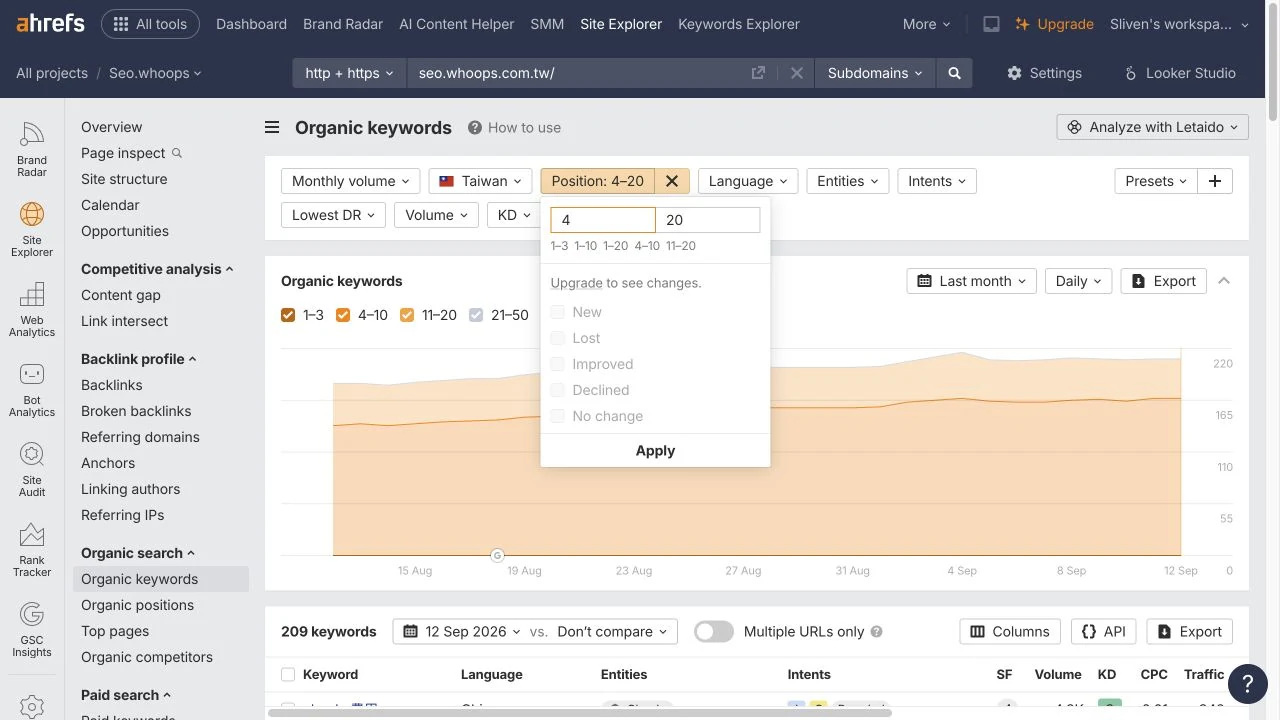Screen dimensions: 1280x720
Task: Click the Upgrade link in the filter popup
Action: click(576, 283)
